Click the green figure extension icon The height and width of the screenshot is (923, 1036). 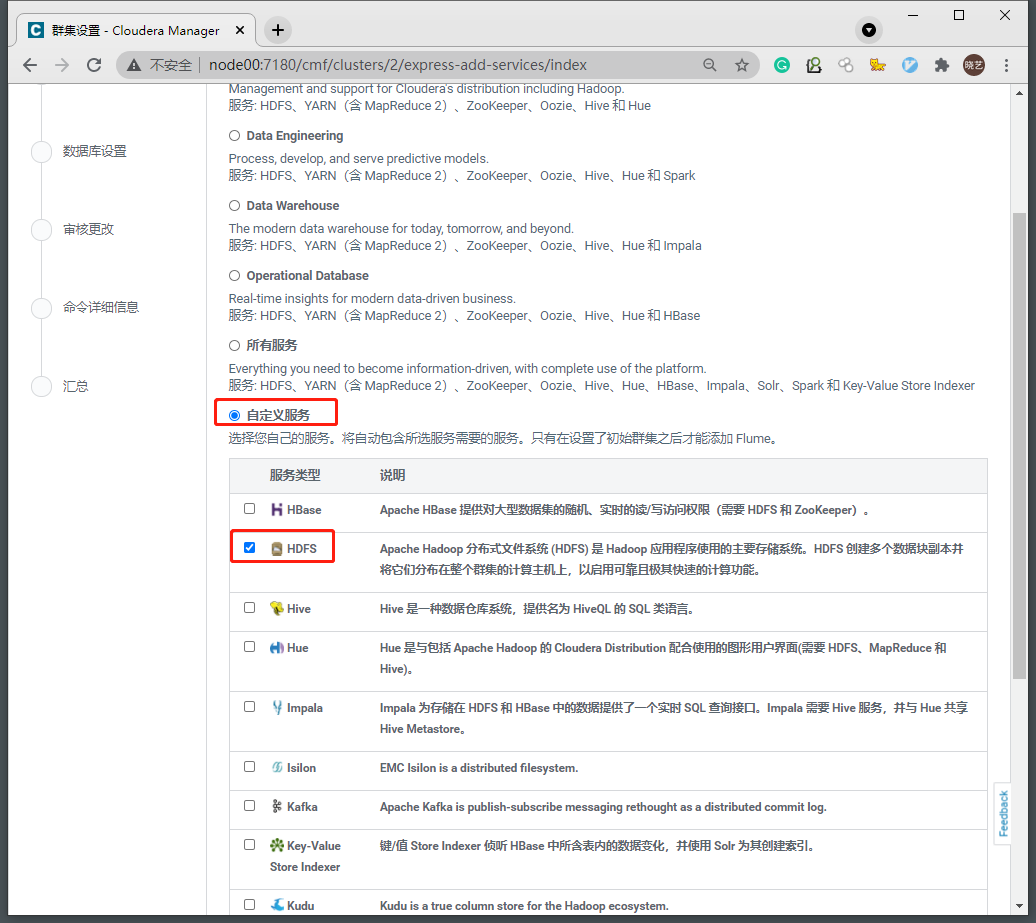[x=814, y=65]
